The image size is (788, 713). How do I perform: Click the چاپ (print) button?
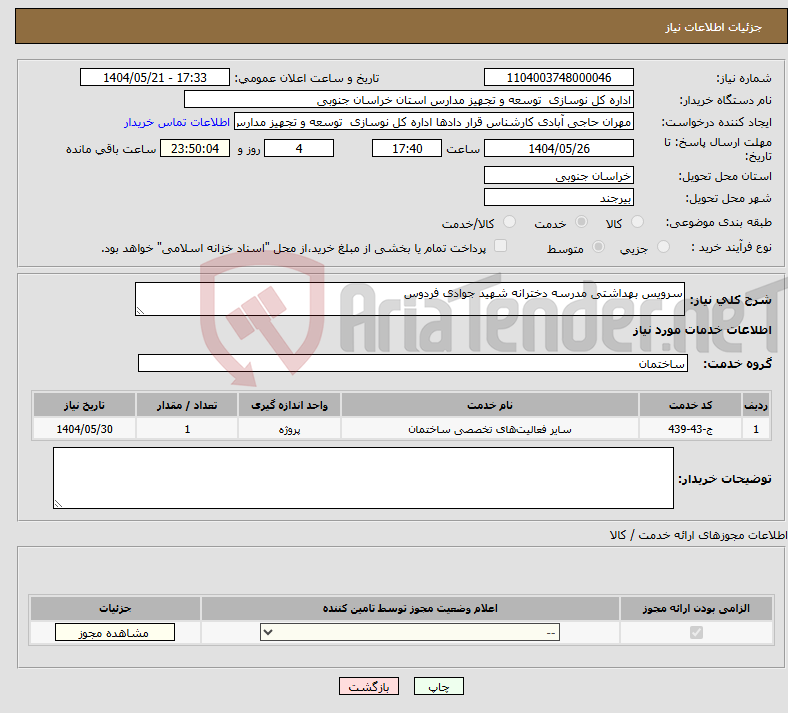click(x=446, y=687)
